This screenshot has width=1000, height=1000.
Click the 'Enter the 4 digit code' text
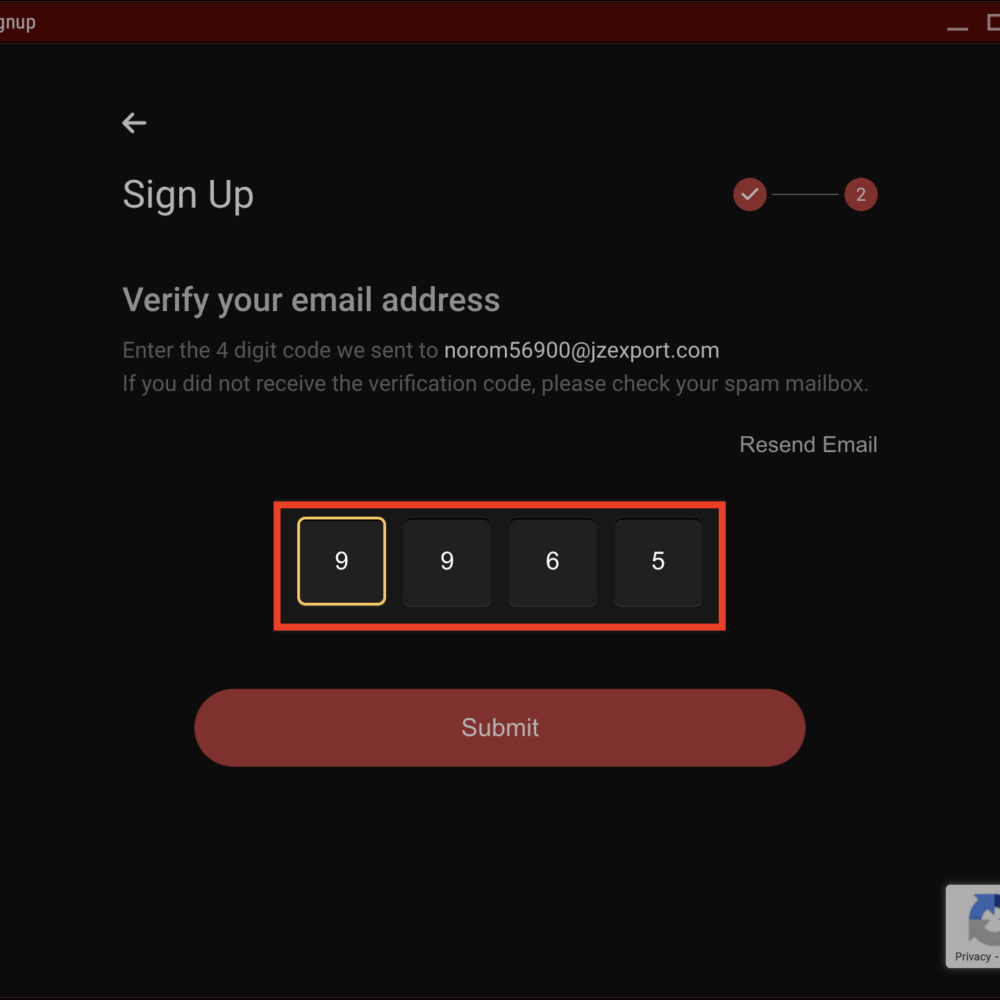[280, 351]
